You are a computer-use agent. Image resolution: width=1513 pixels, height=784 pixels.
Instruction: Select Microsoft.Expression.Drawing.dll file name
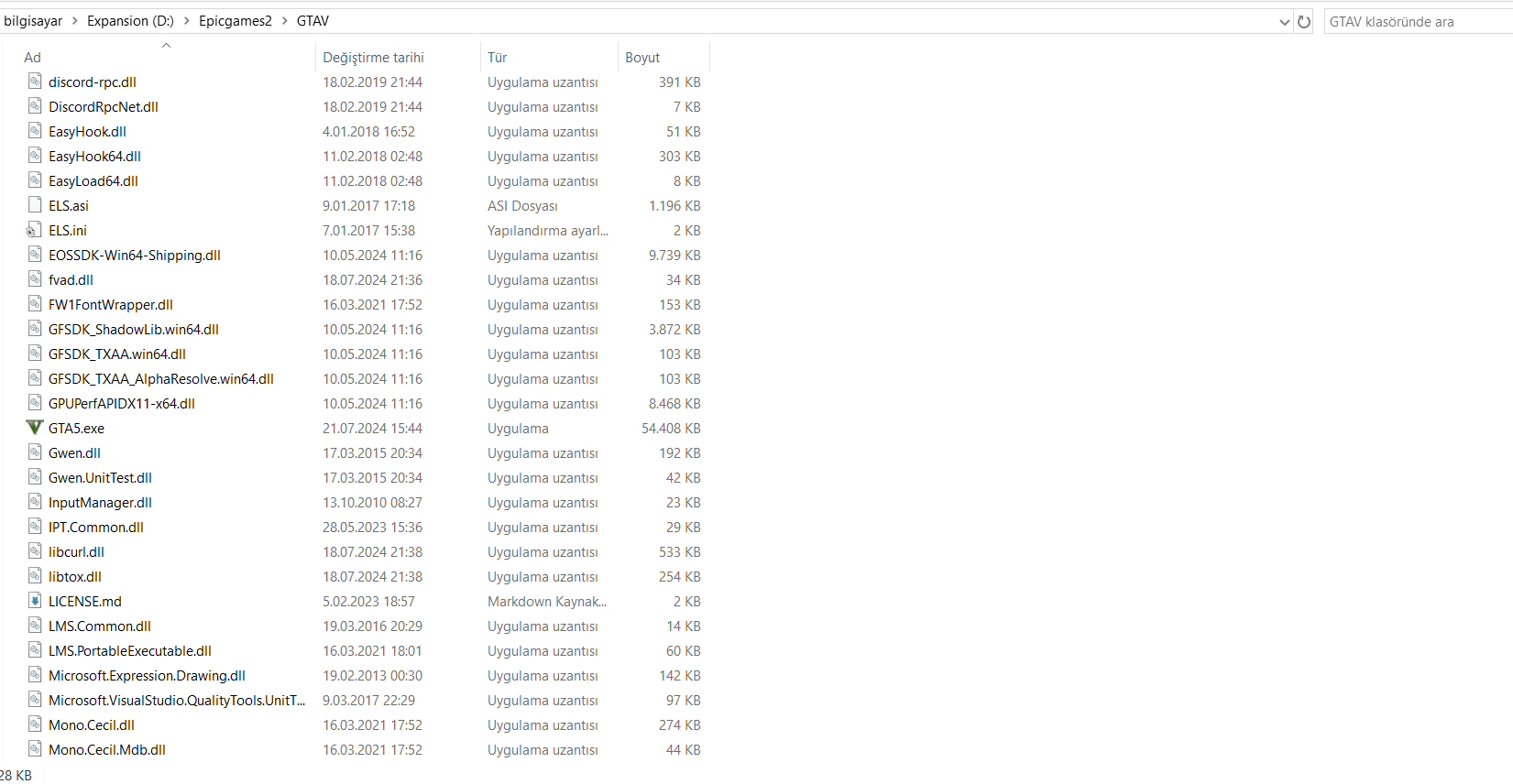click(x=147, y=675)
